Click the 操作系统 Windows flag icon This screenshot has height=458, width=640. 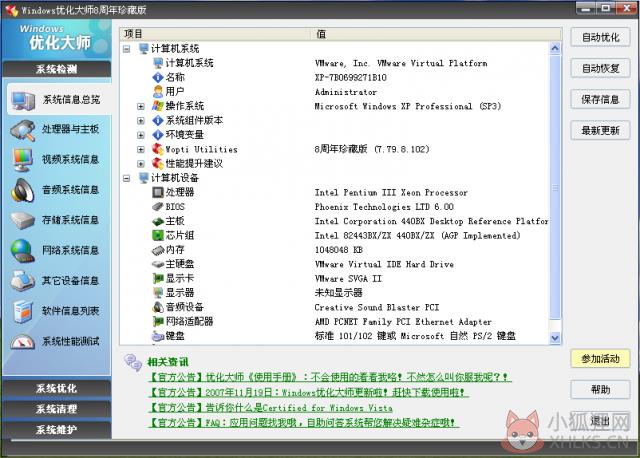(158, 106)
